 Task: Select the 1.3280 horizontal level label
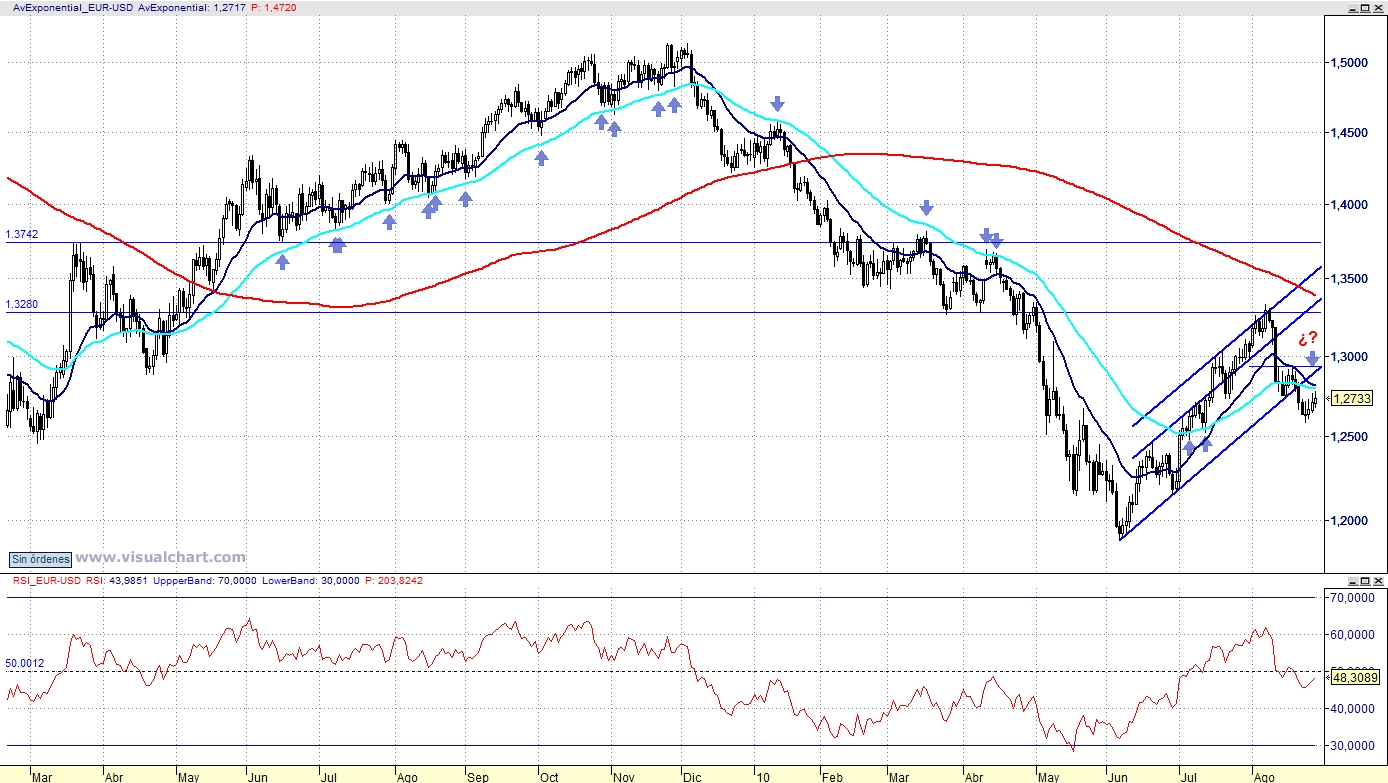22,304
